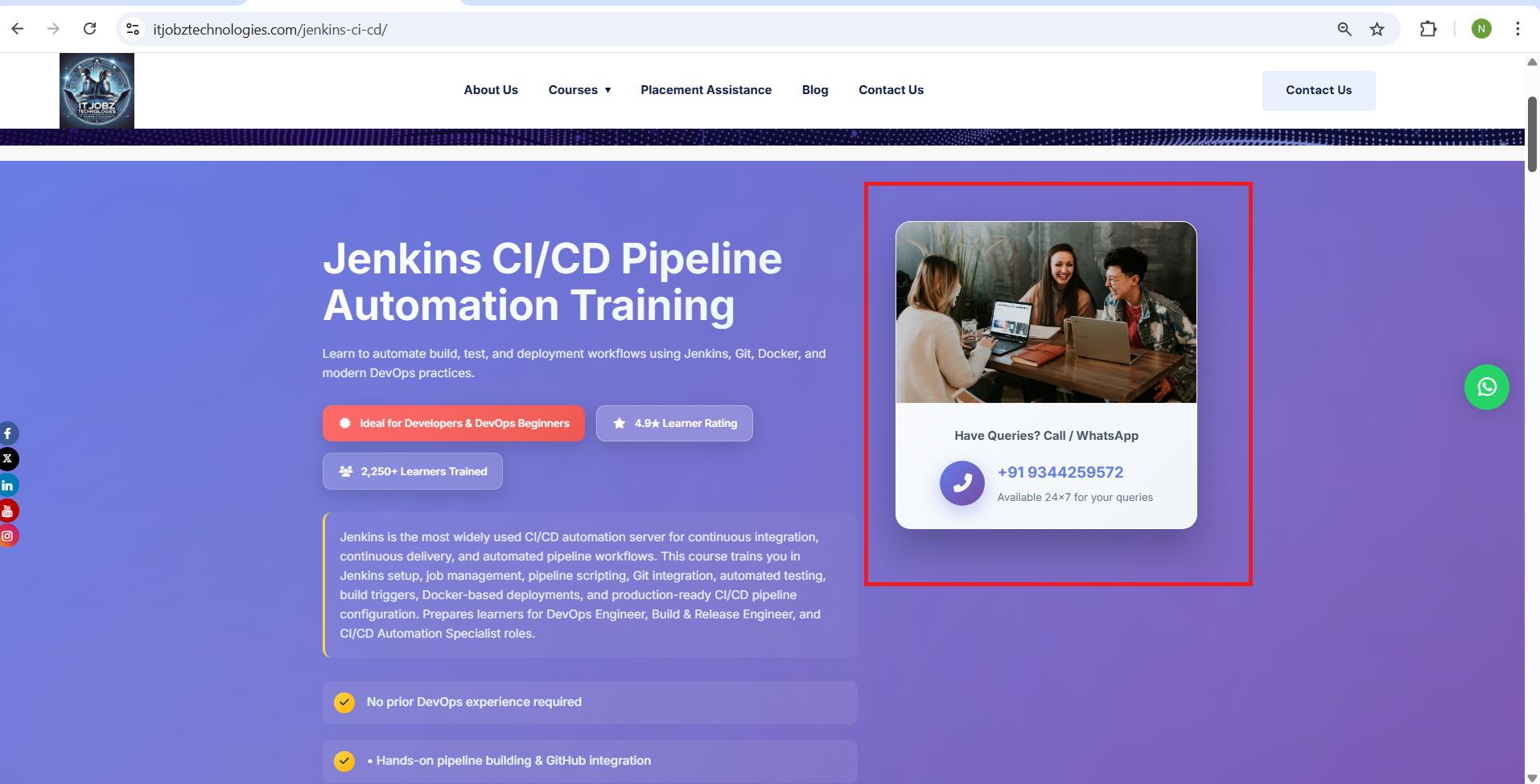Open the X (Twitter) sidebar icon

pos(8,459)
